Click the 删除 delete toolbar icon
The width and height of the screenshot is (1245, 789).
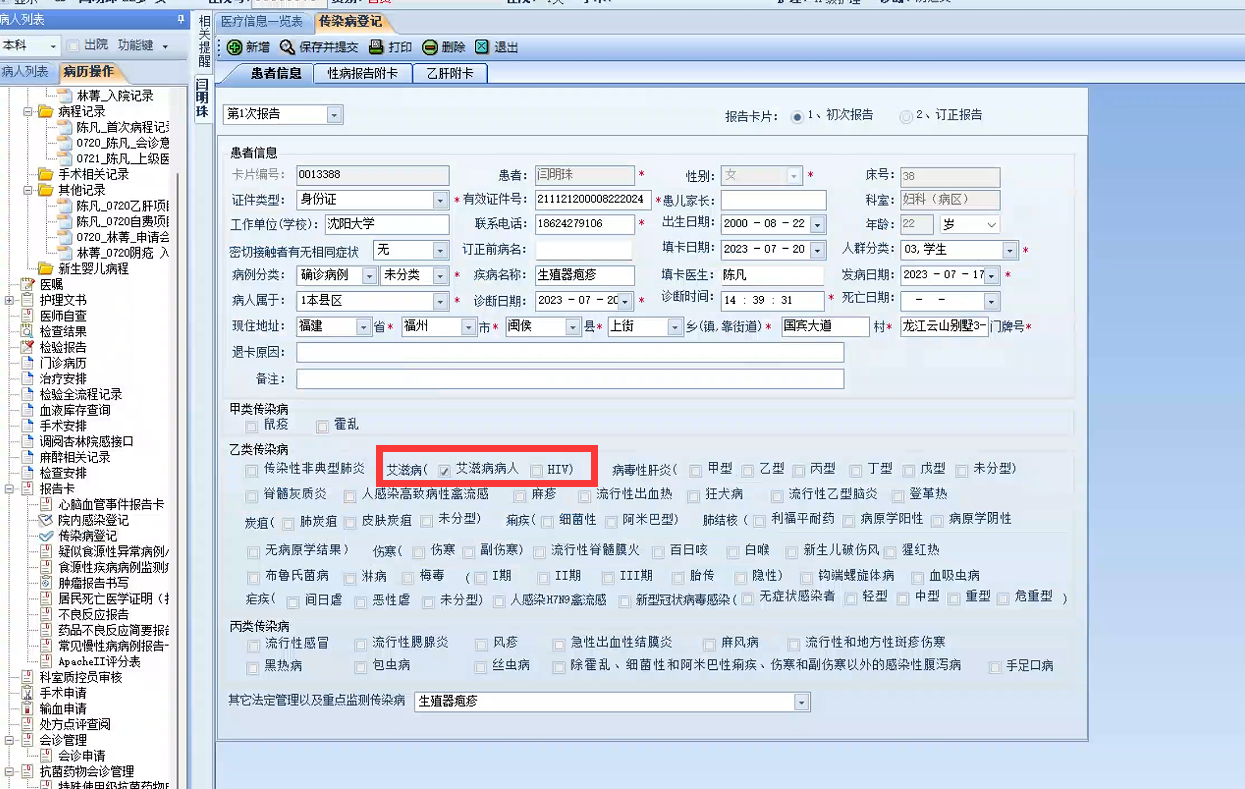pyautogui.click(x=429, y=47)
